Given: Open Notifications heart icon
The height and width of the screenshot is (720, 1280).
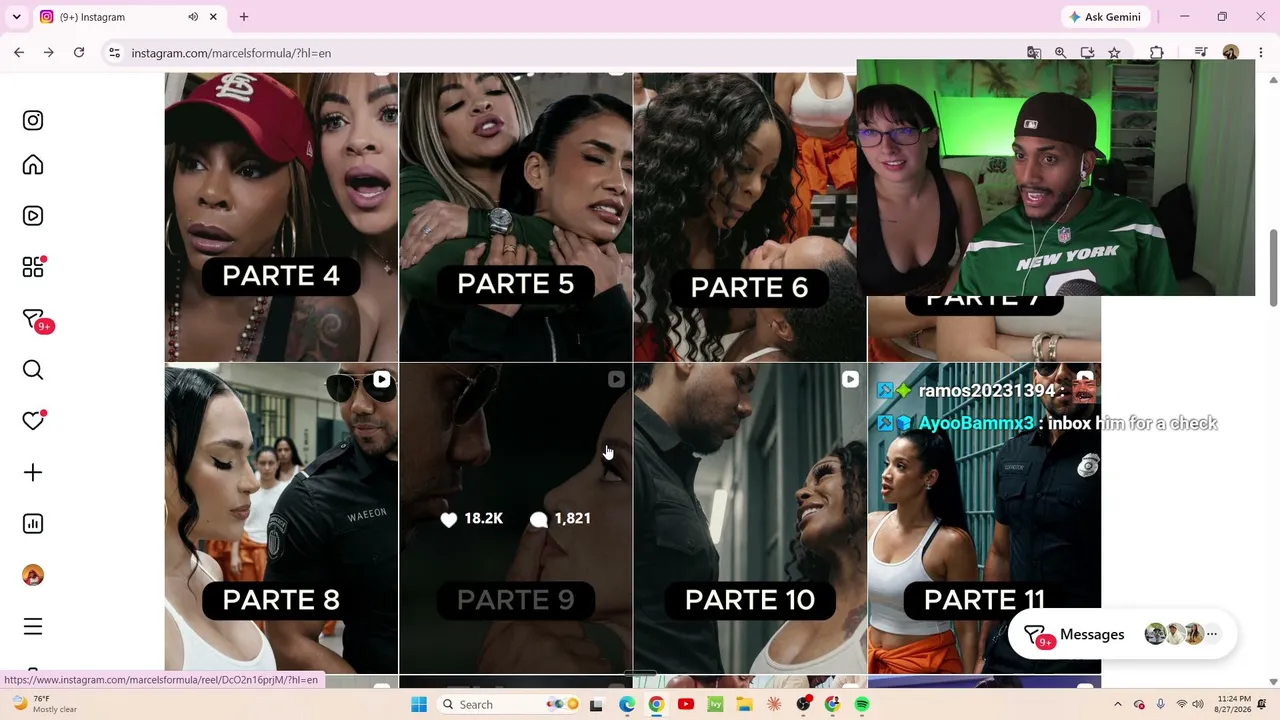Looking at the screenshot, I should pos(33,421).
